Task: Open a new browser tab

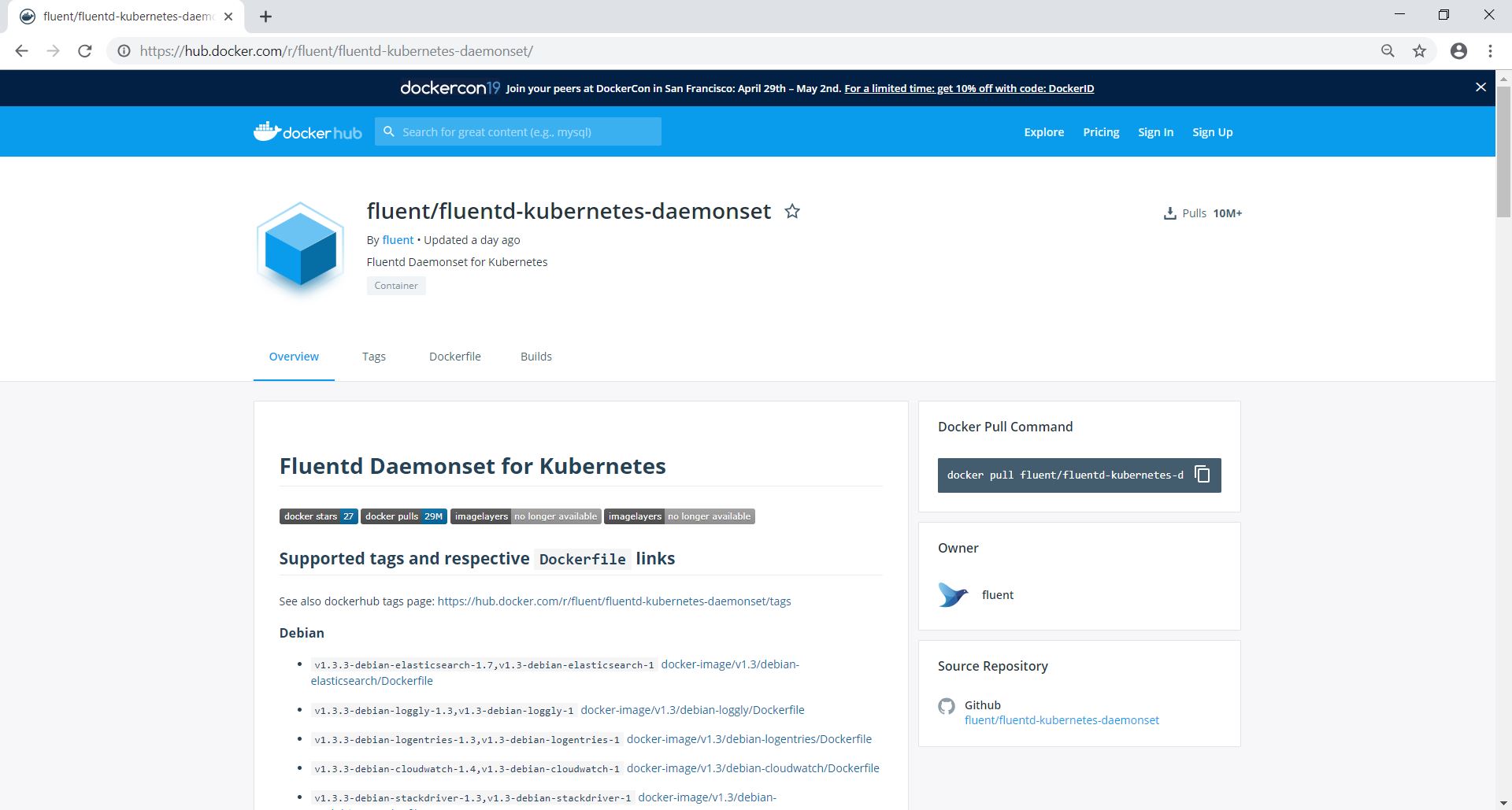Action: coord(265,17)
